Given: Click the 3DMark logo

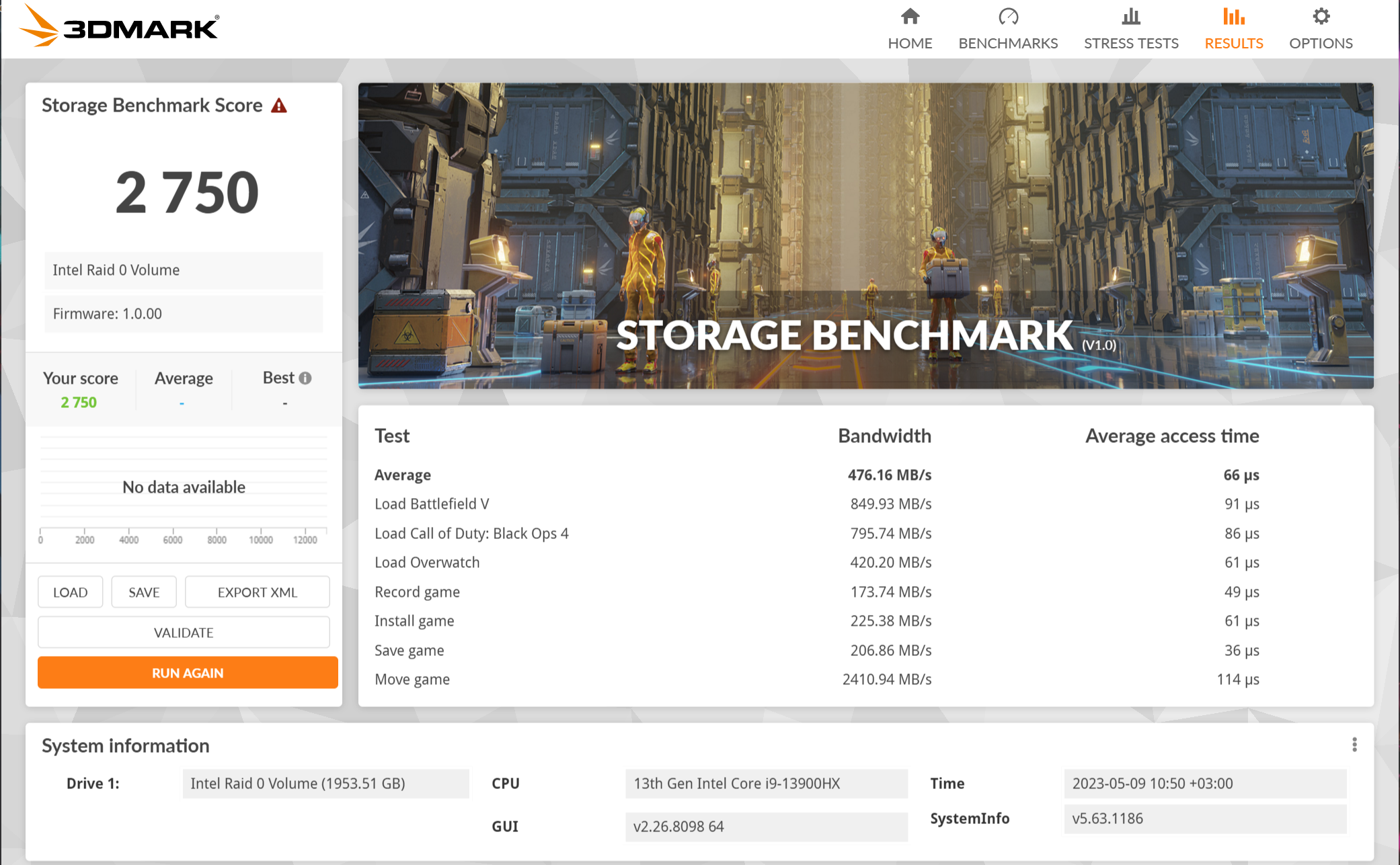Looking at the screenshot, I should click(x=119, y=26).
